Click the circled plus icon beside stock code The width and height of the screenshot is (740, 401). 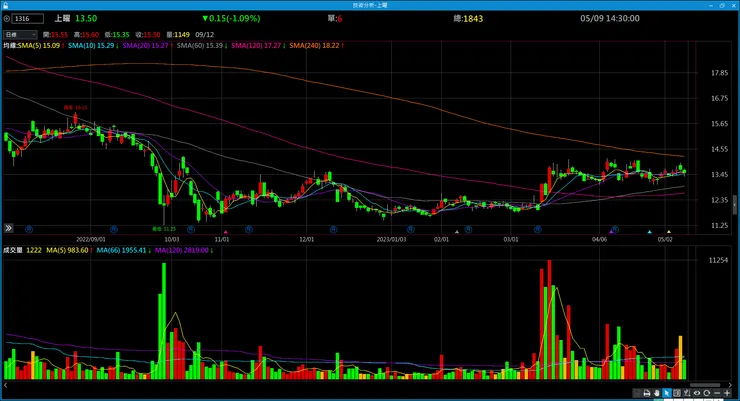(x=7, y=19)
